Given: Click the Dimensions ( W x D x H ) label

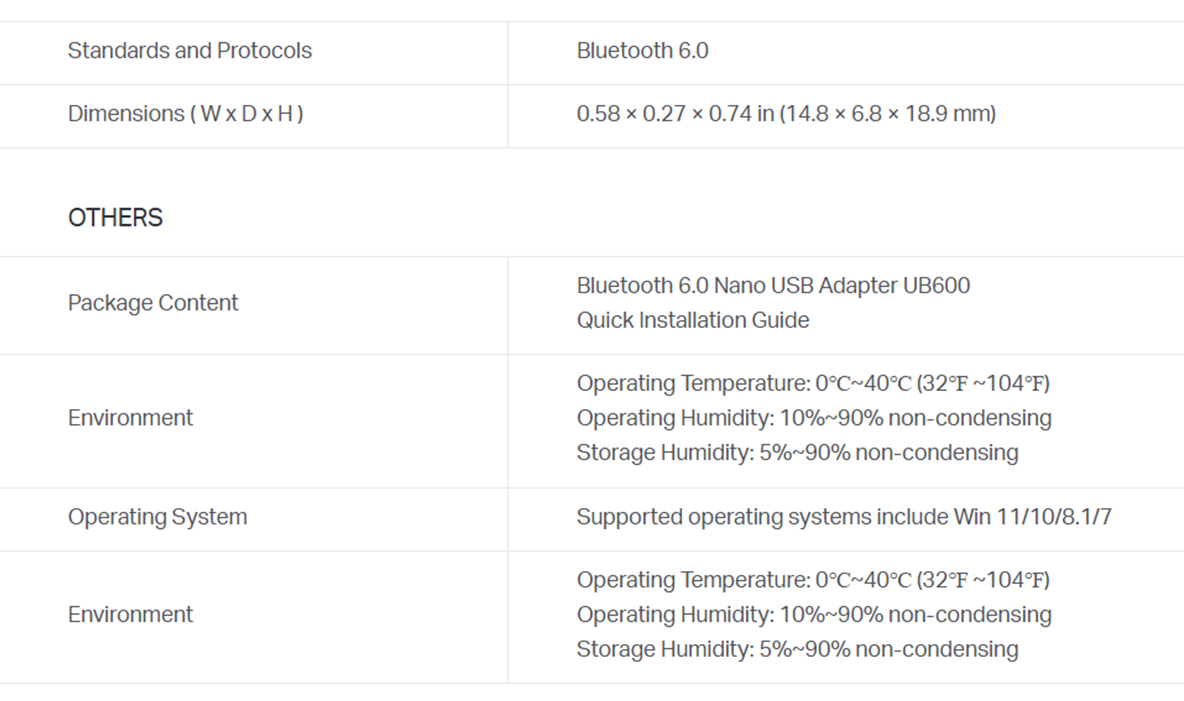Looking at the screenshot, I should pos(186,114).
